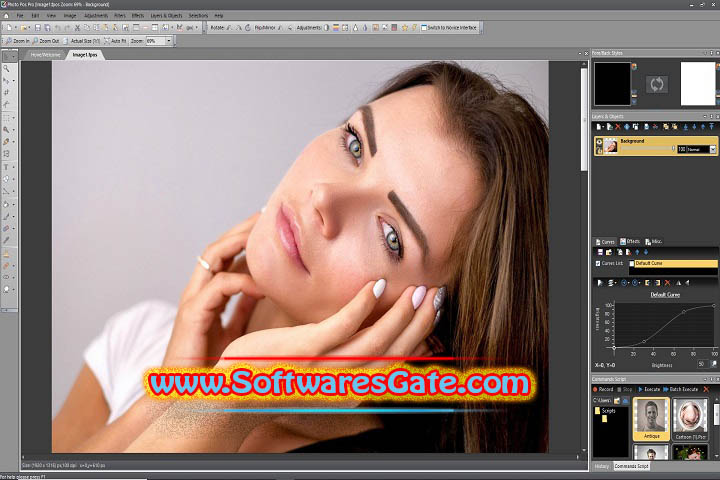
Task: Open the Selections menu
Action: tap(198, 16)
